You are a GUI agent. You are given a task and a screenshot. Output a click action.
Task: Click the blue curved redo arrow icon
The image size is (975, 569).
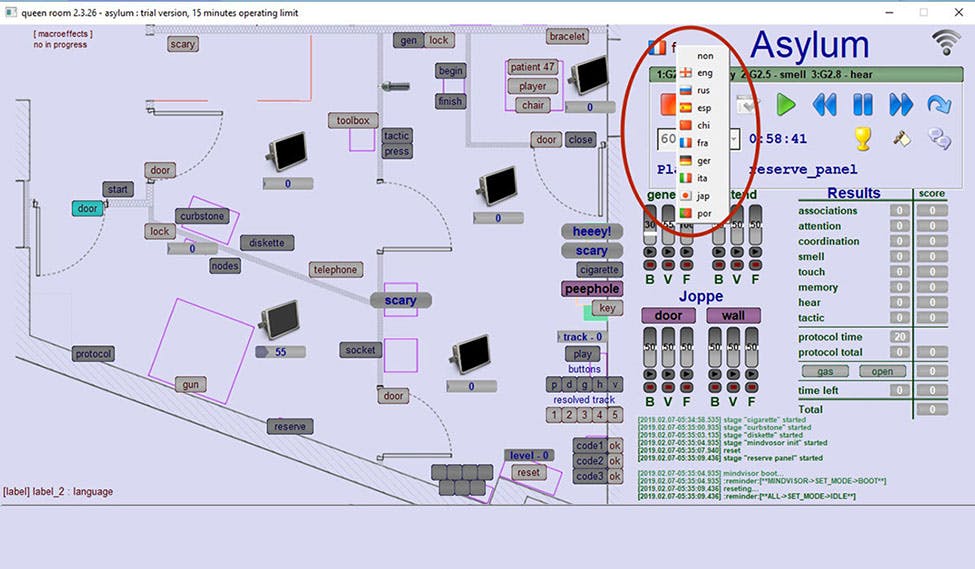[938, 104]
